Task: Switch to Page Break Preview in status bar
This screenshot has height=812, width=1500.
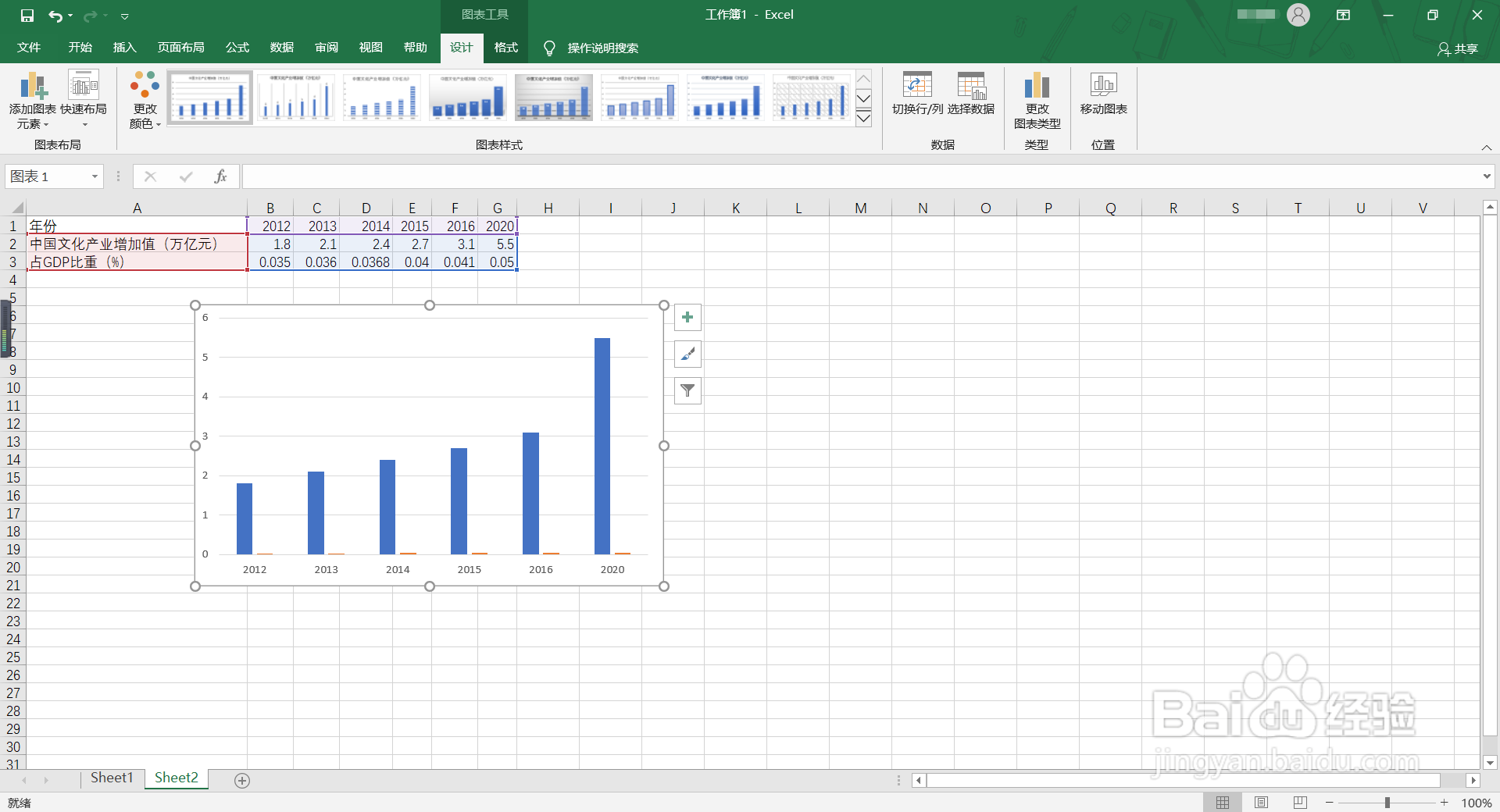Action: click(1300, 803)
